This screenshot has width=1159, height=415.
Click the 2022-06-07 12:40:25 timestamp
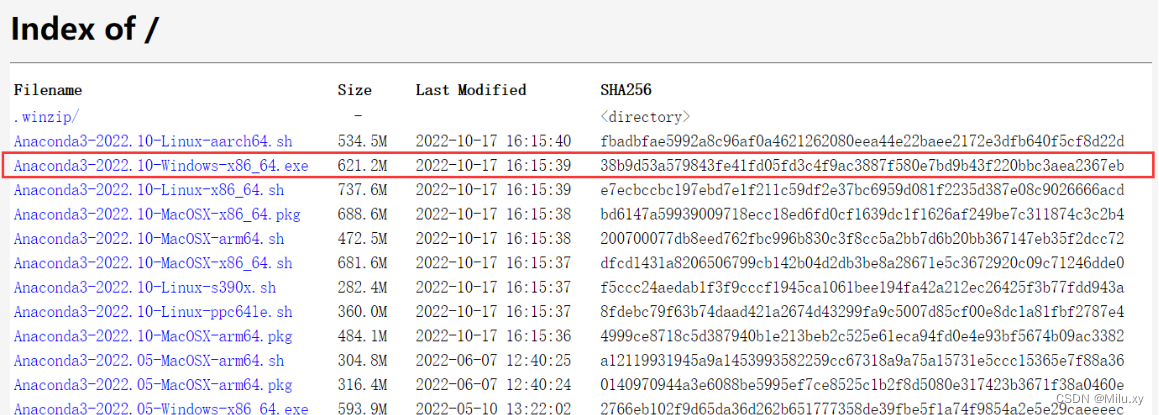493,361
